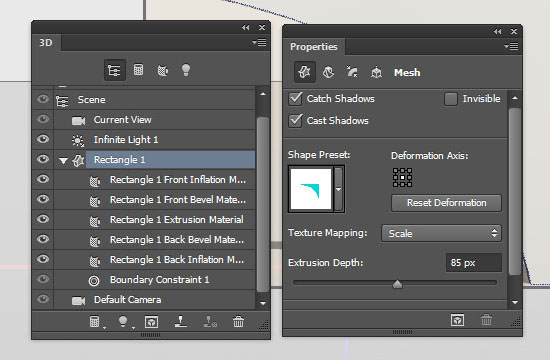Open Mesh properties icon in Properties
This screenshot has width=550, height=360.
tap(304, 72)
